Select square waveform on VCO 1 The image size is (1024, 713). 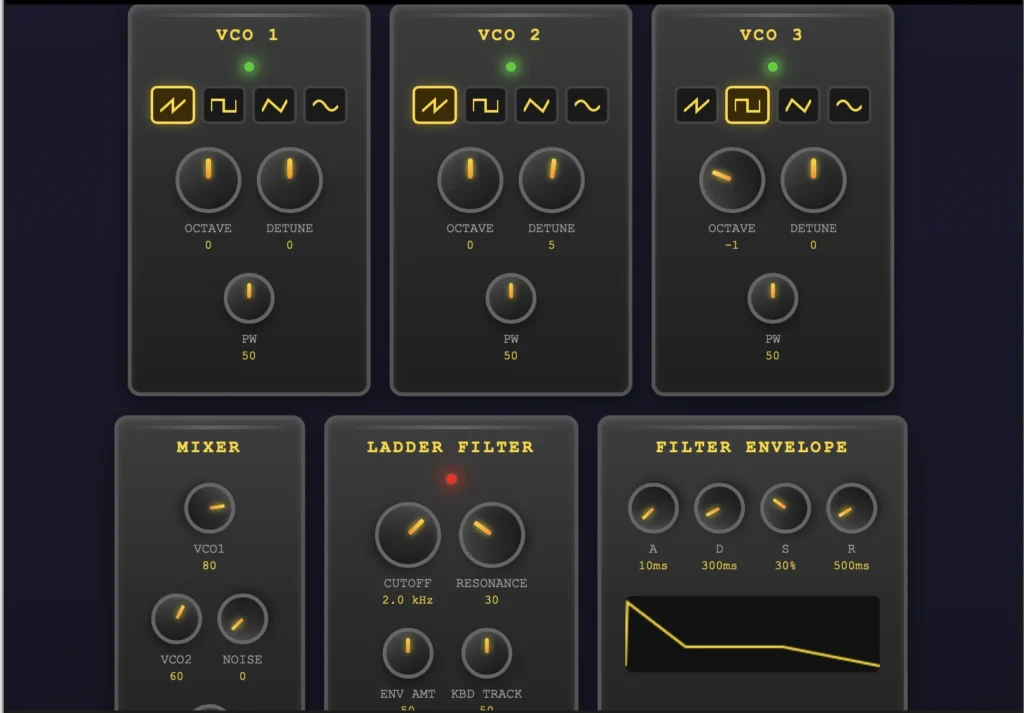(224, 105)
